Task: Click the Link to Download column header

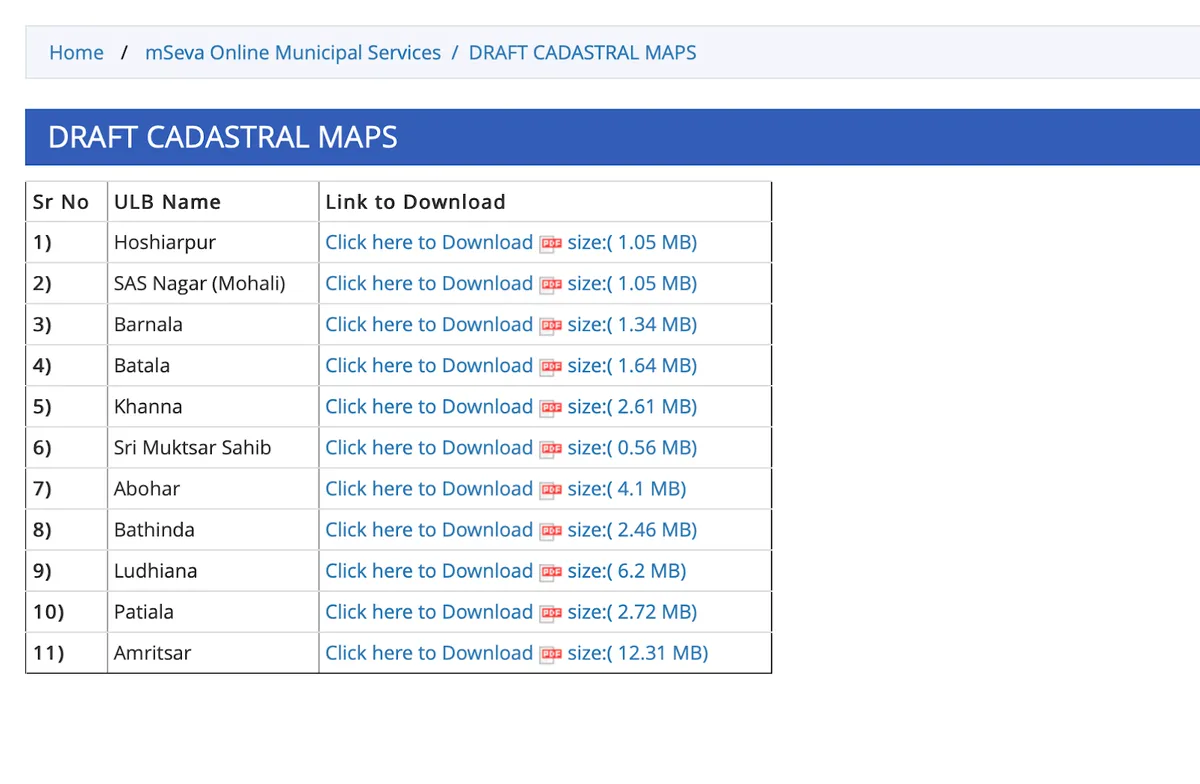Action: pos(415,202)
